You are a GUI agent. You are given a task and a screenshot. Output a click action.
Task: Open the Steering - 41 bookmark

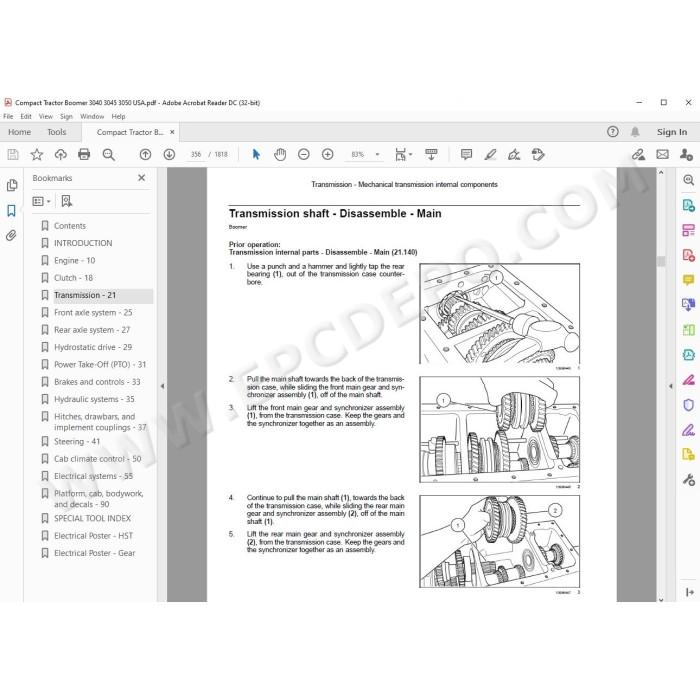(x=77, y=442)
